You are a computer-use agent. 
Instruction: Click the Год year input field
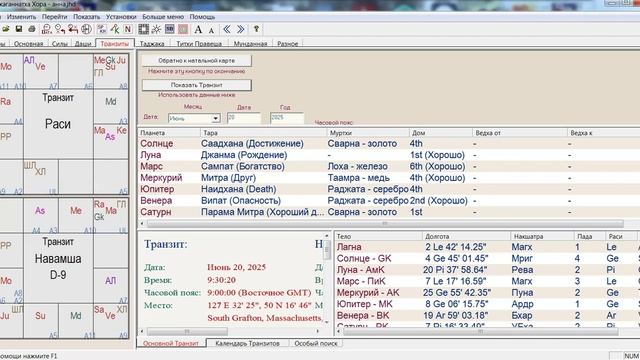point(287,118)
